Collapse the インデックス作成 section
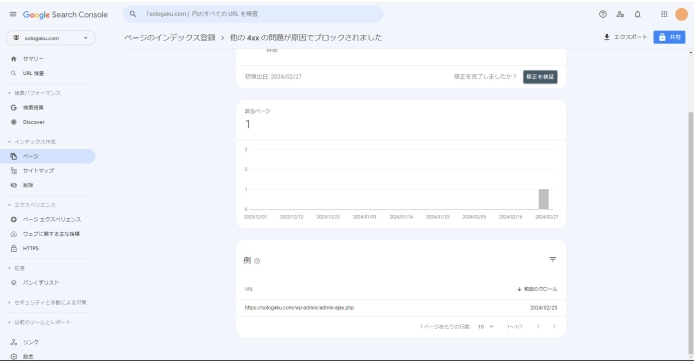 coord(32,142)
